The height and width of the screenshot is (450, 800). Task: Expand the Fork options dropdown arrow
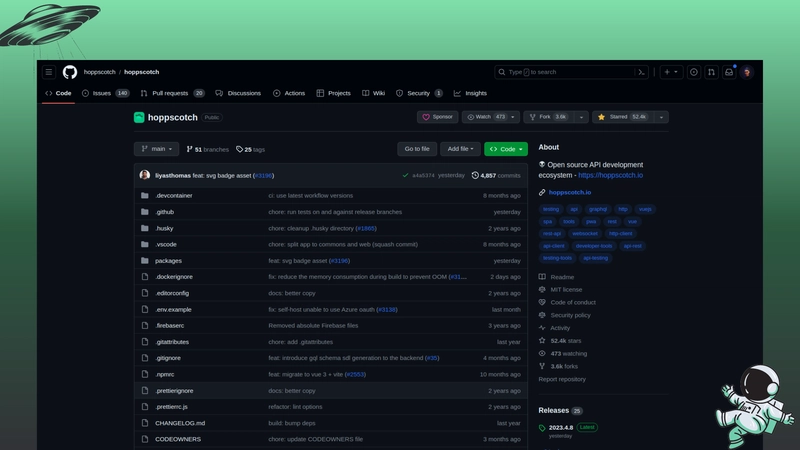581,117
